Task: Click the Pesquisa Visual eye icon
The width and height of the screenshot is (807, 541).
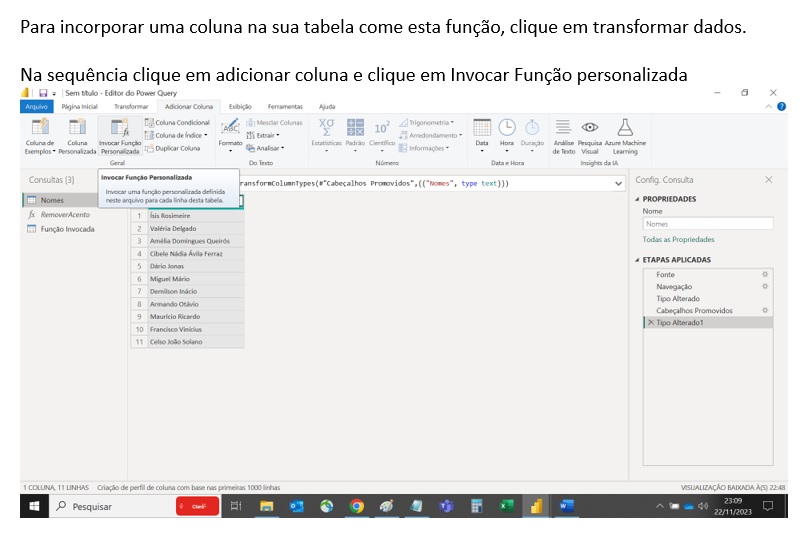Action: (590, 127)
